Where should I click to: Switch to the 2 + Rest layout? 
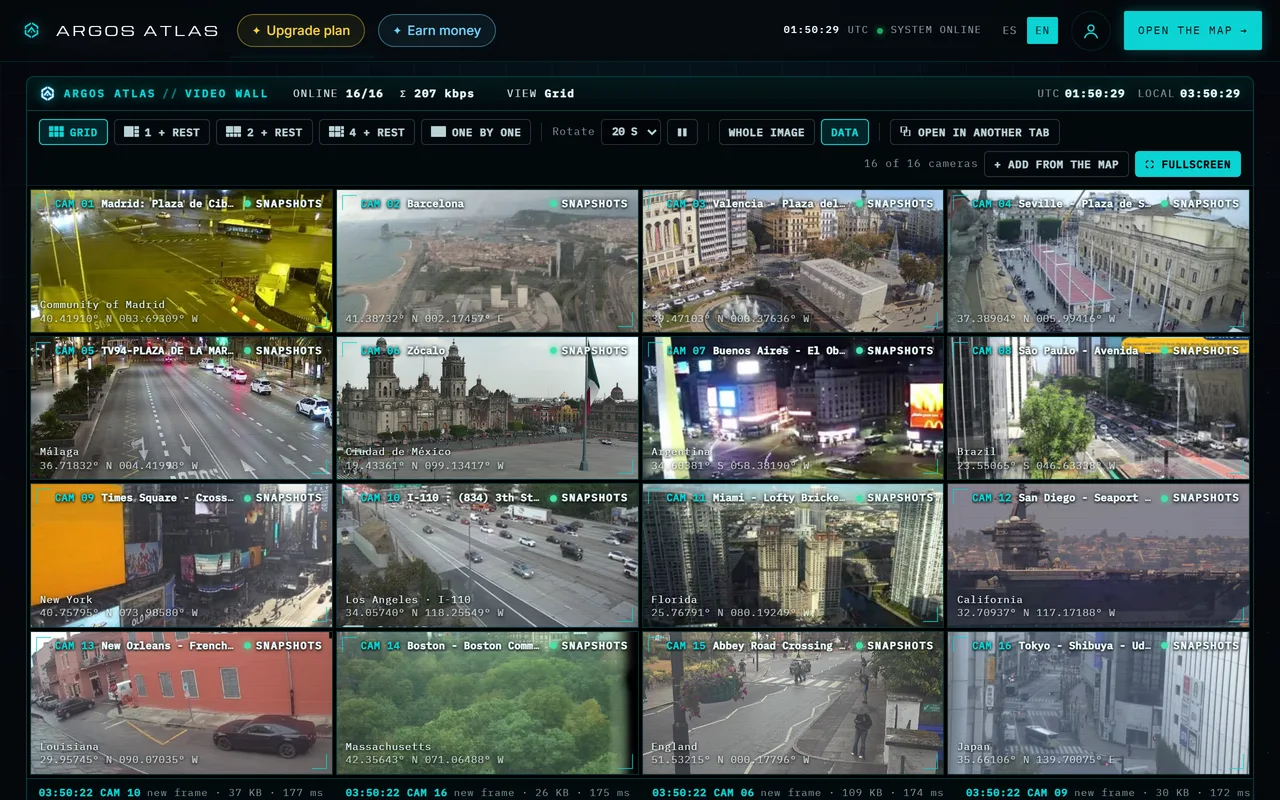(x=265, y=132)
